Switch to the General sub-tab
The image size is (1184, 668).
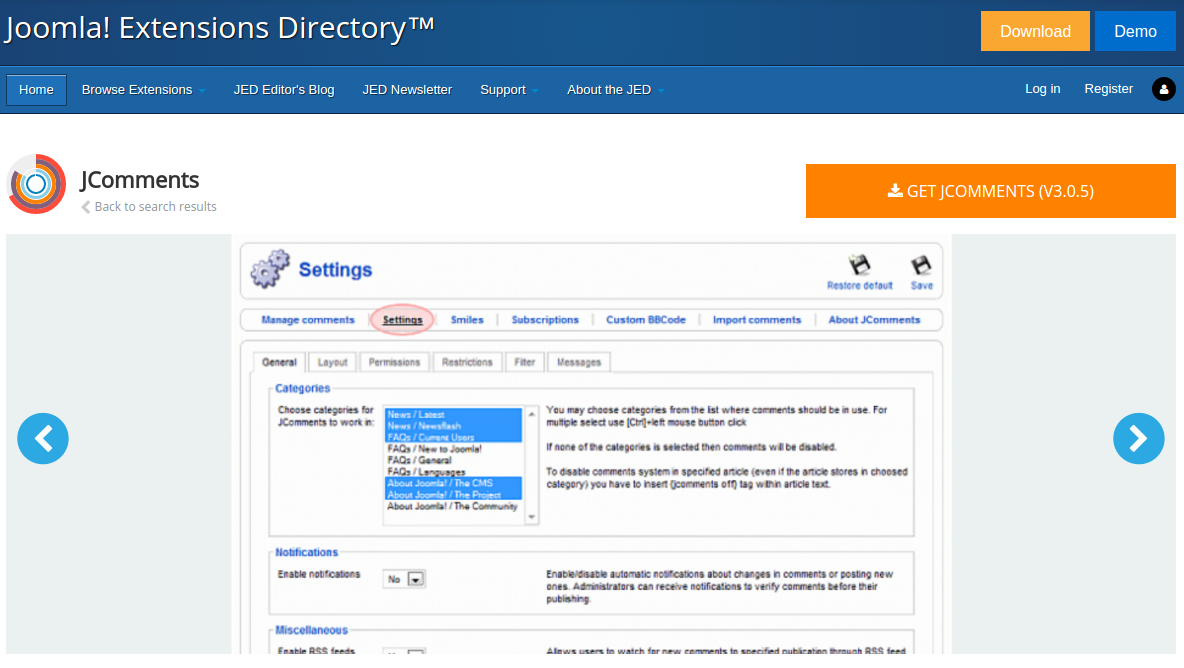tap(279, 362)
